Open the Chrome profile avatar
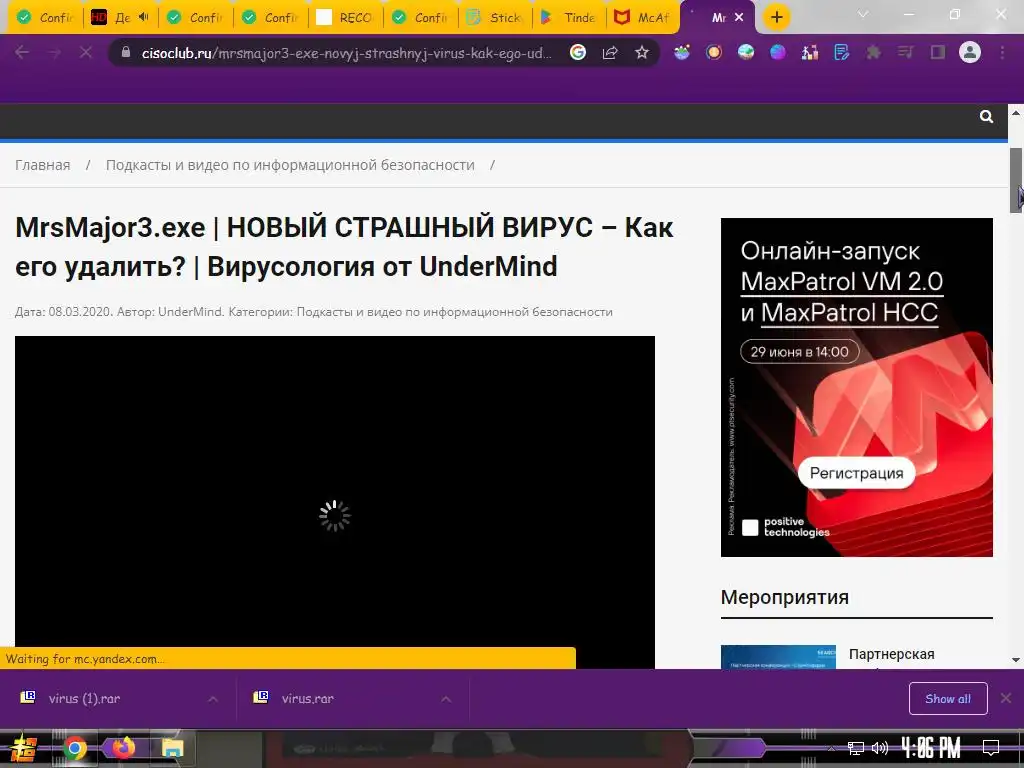The width and height of the screenshot is (1024, 768). (970, 52)
